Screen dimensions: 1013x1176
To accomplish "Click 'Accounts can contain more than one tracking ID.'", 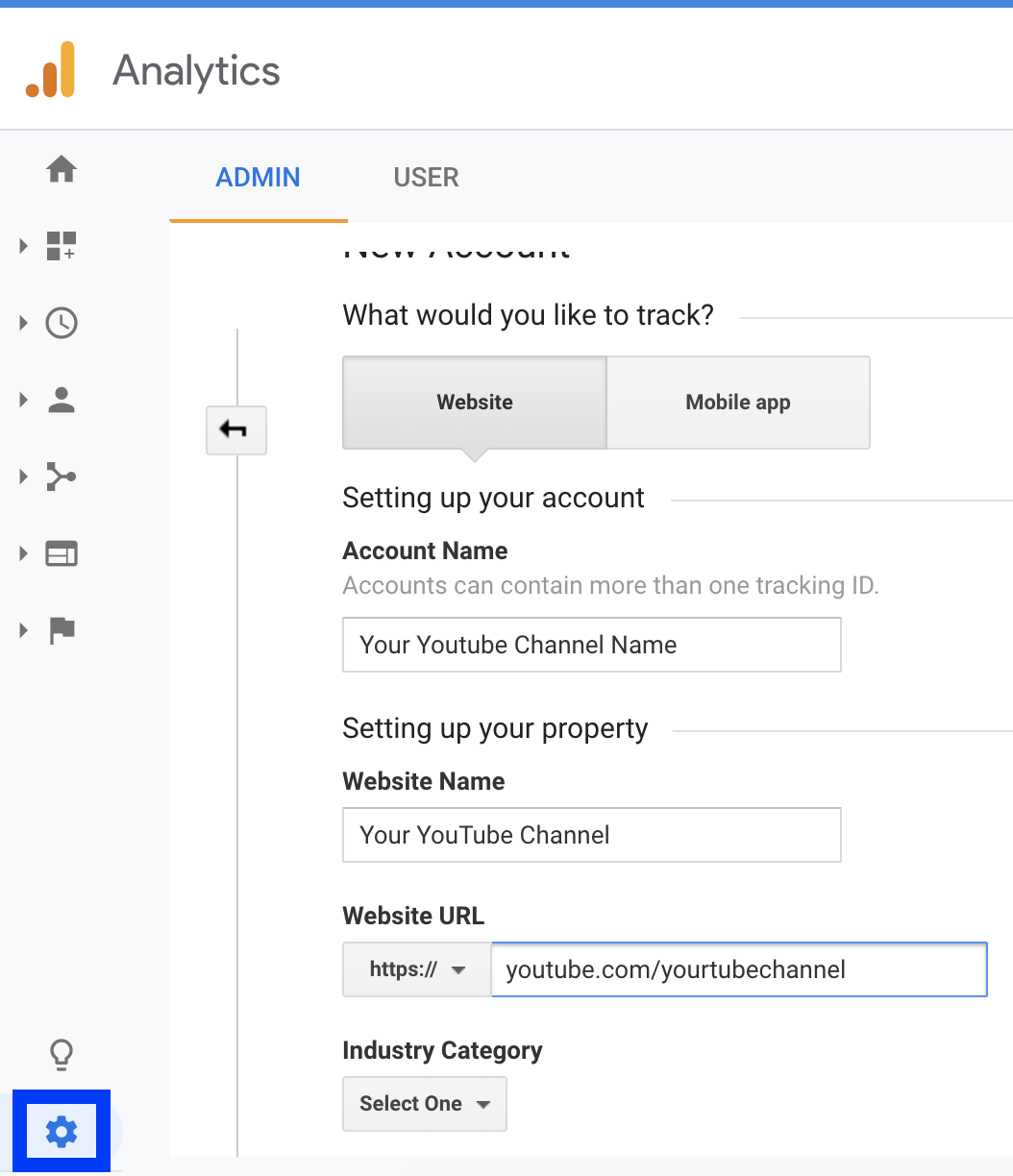I will point(611,585).
